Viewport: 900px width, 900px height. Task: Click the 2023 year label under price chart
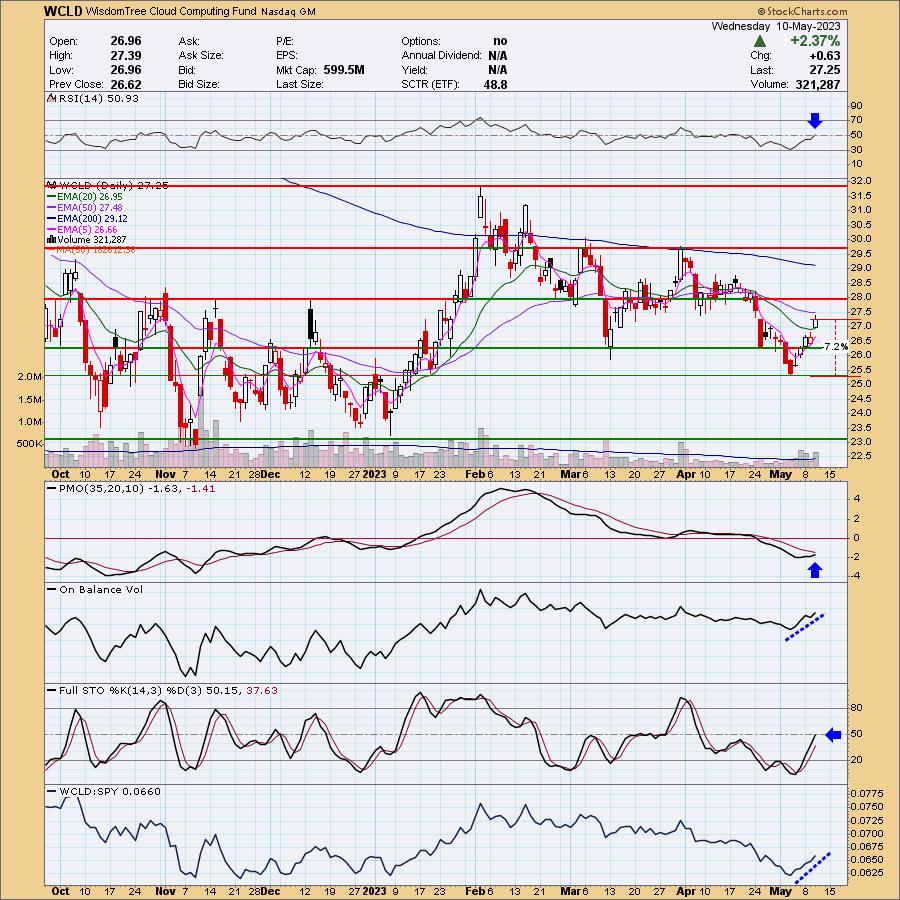point(375,474)
